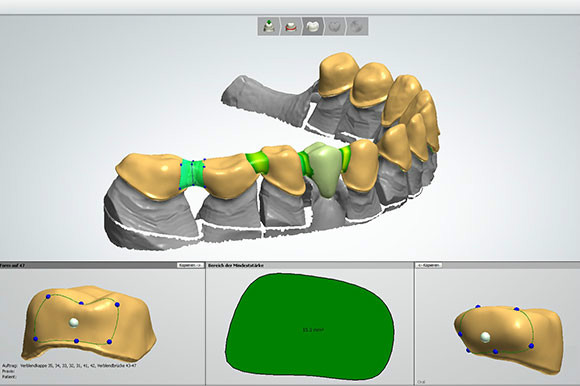Screen dimensions: 580x386
Task: Select the pale green pontic tooth in 3D view
Action: (326, 169)
